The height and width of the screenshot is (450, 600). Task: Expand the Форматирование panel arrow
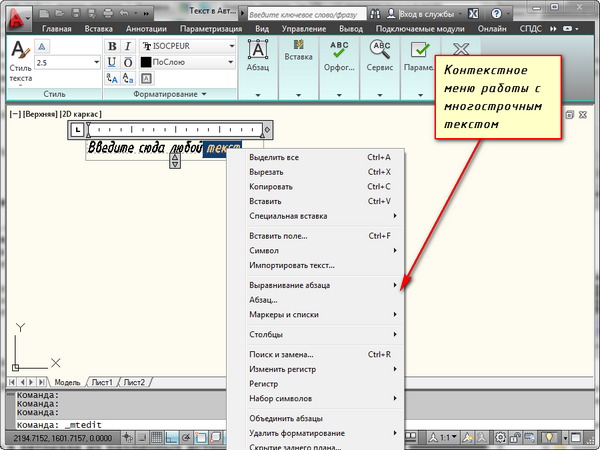(204, 94)
